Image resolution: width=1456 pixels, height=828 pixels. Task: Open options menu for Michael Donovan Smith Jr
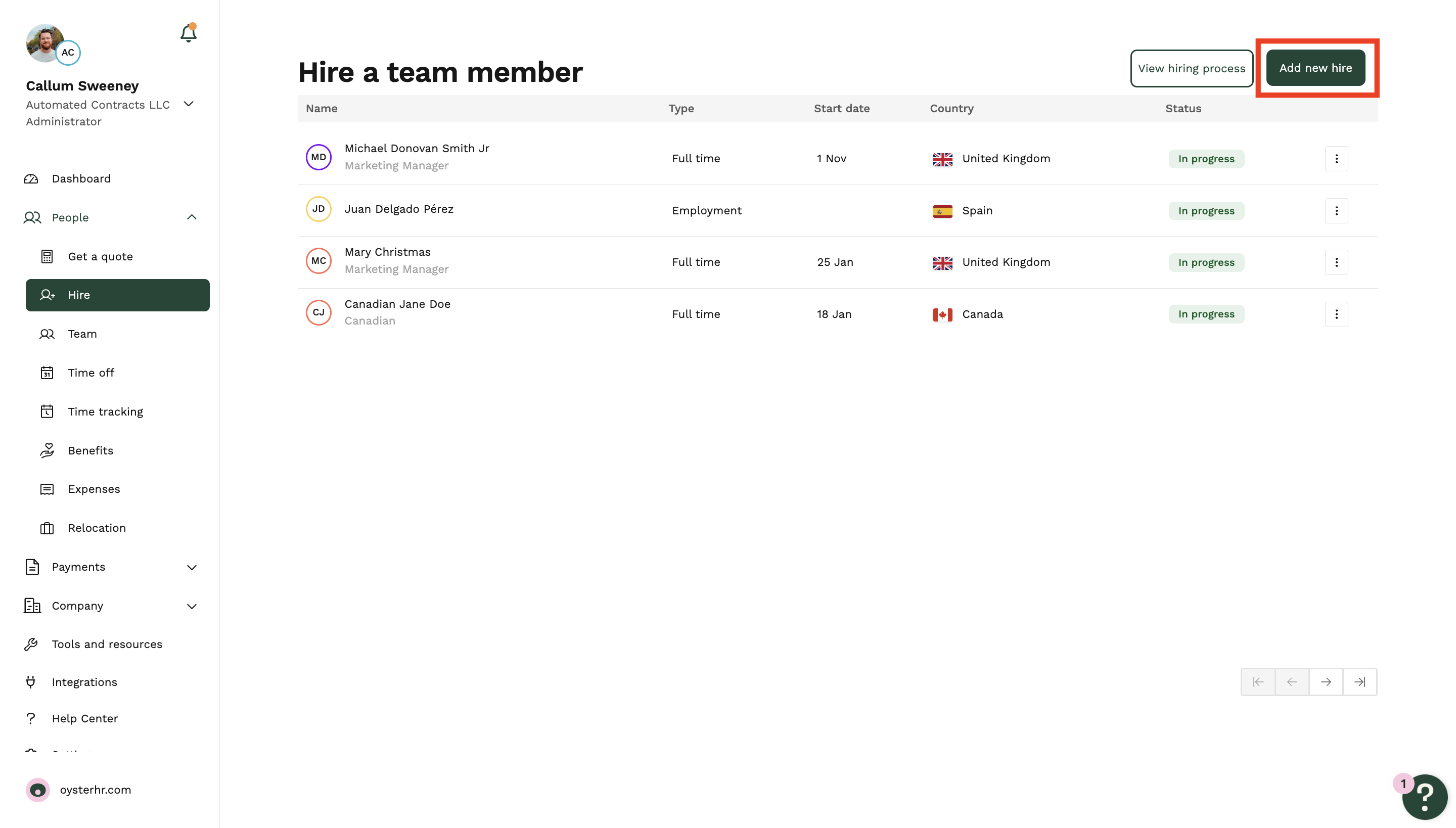coord(1337,159)
